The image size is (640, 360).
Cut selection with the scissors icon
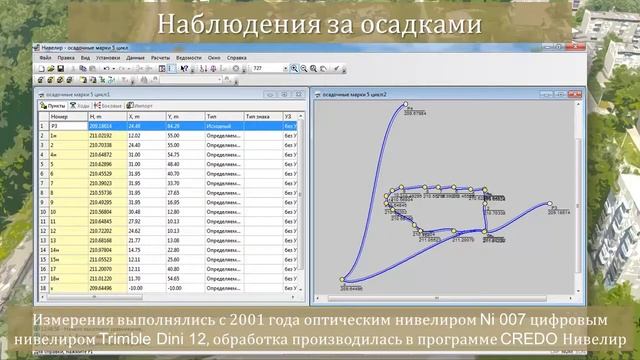click(x=73, y=69)
